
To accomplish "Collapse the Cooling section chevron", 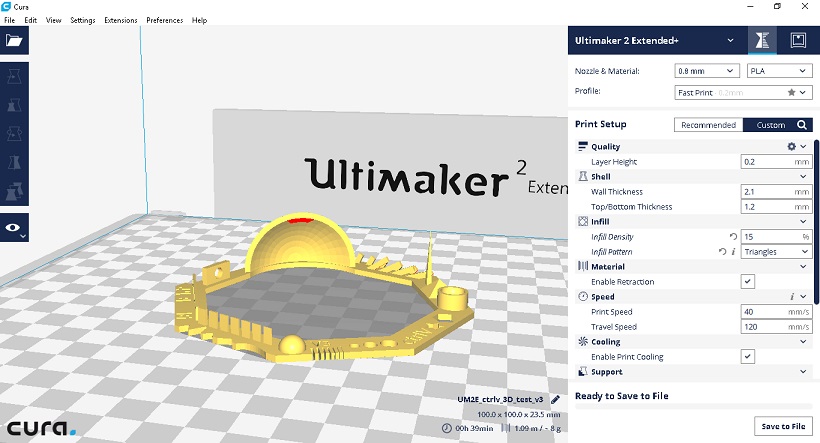I will [x=803, y=342].
